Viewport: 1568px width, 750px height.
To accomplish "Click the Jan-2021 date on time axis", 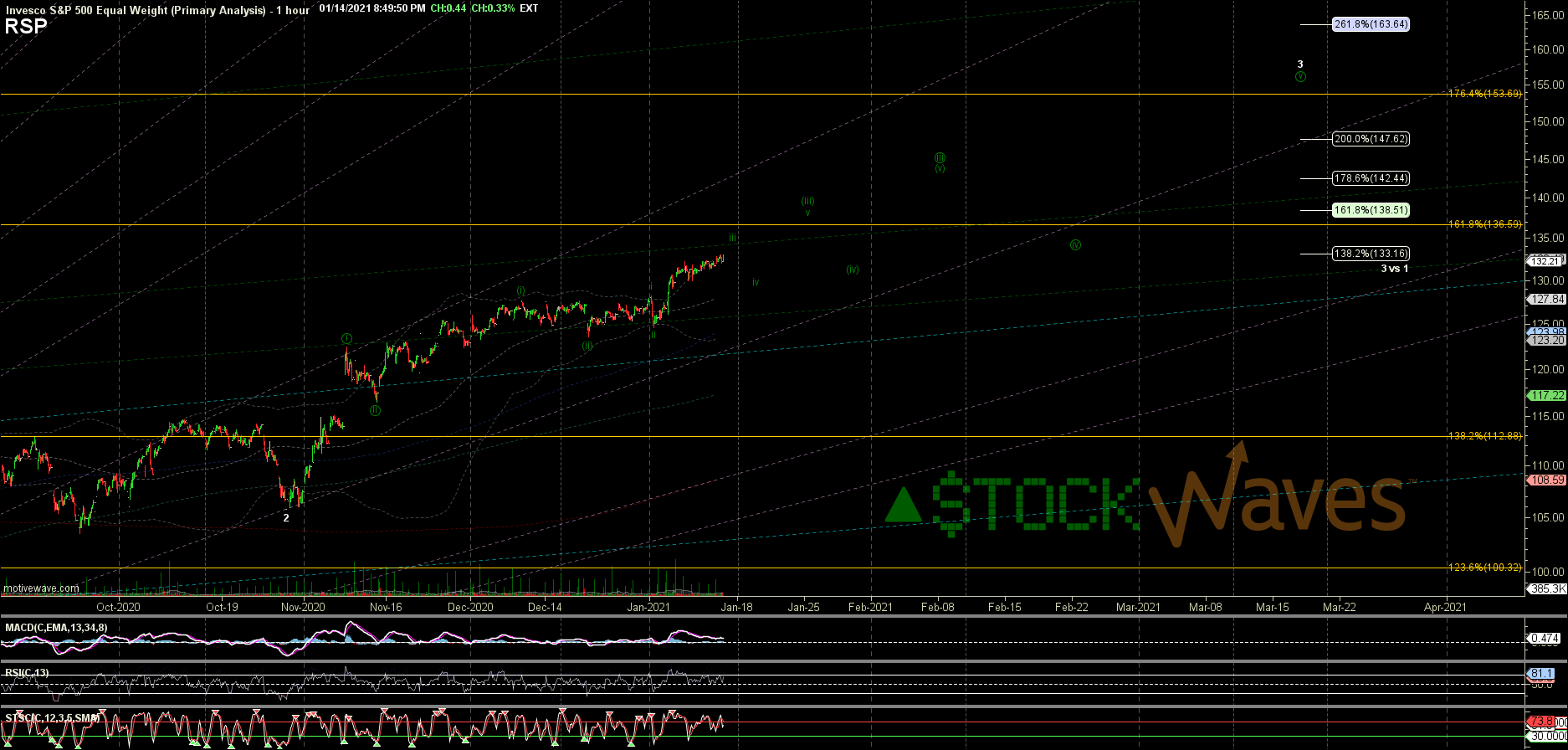I will tap(648, 607).
